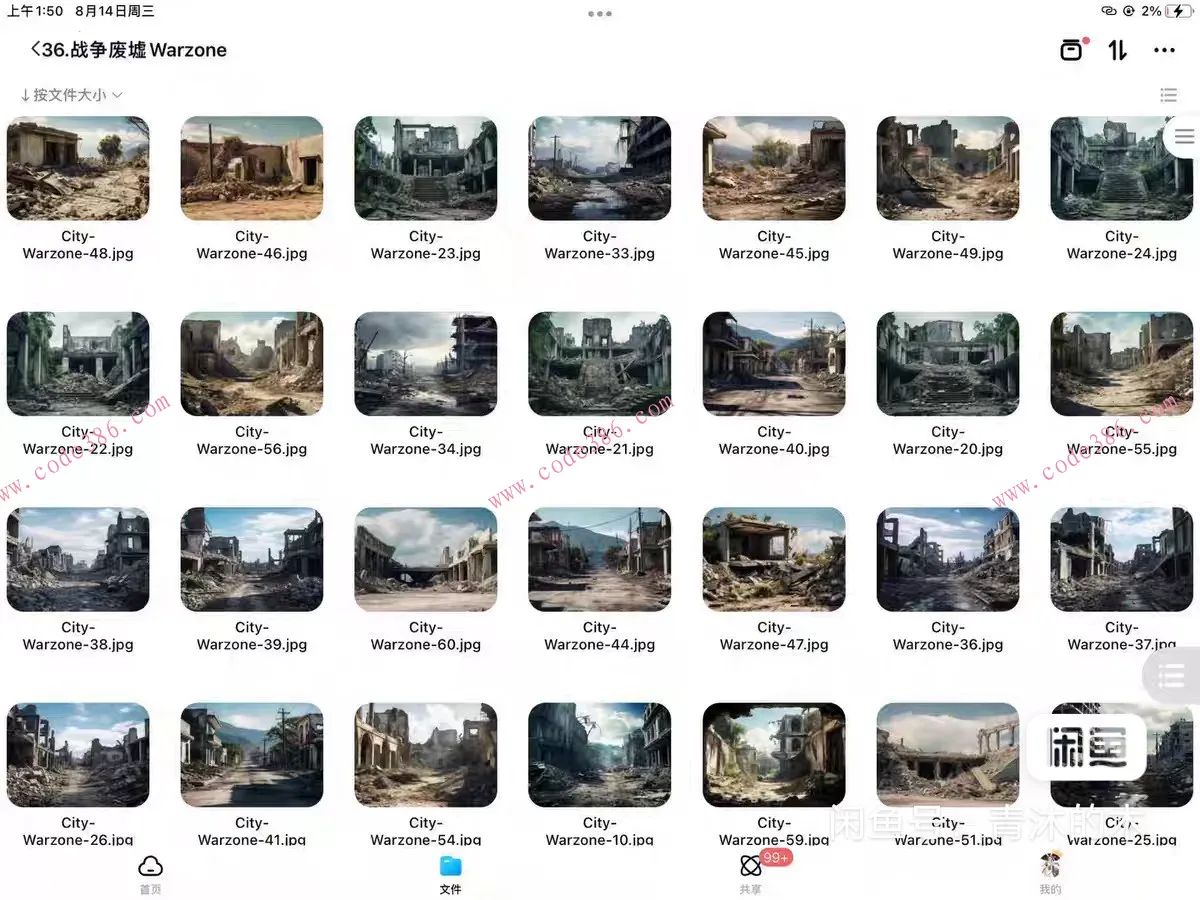Tap the up-down sort arrows icon
Screen dimensions: 1200x900
click(x=1118, y=50)
